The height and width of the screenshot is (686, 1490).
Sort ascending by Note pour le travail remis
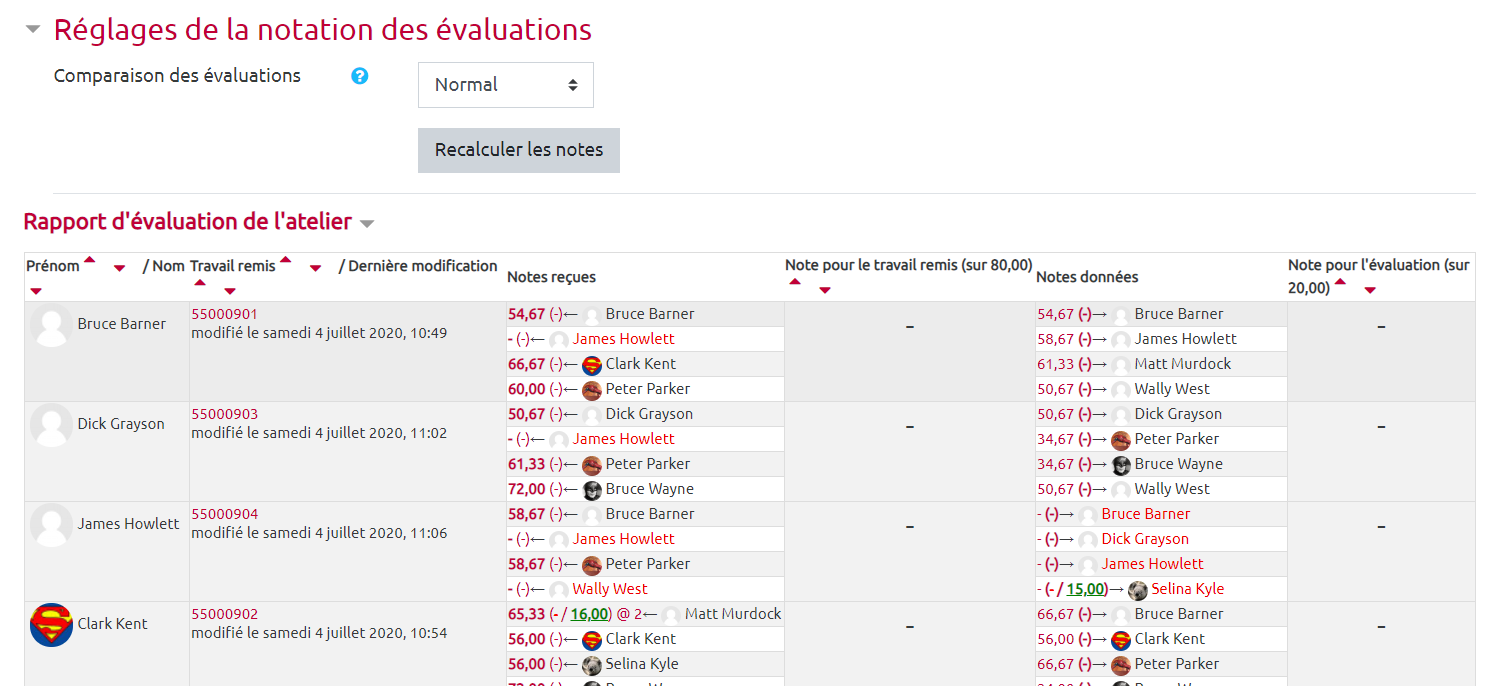click(795, 283)
